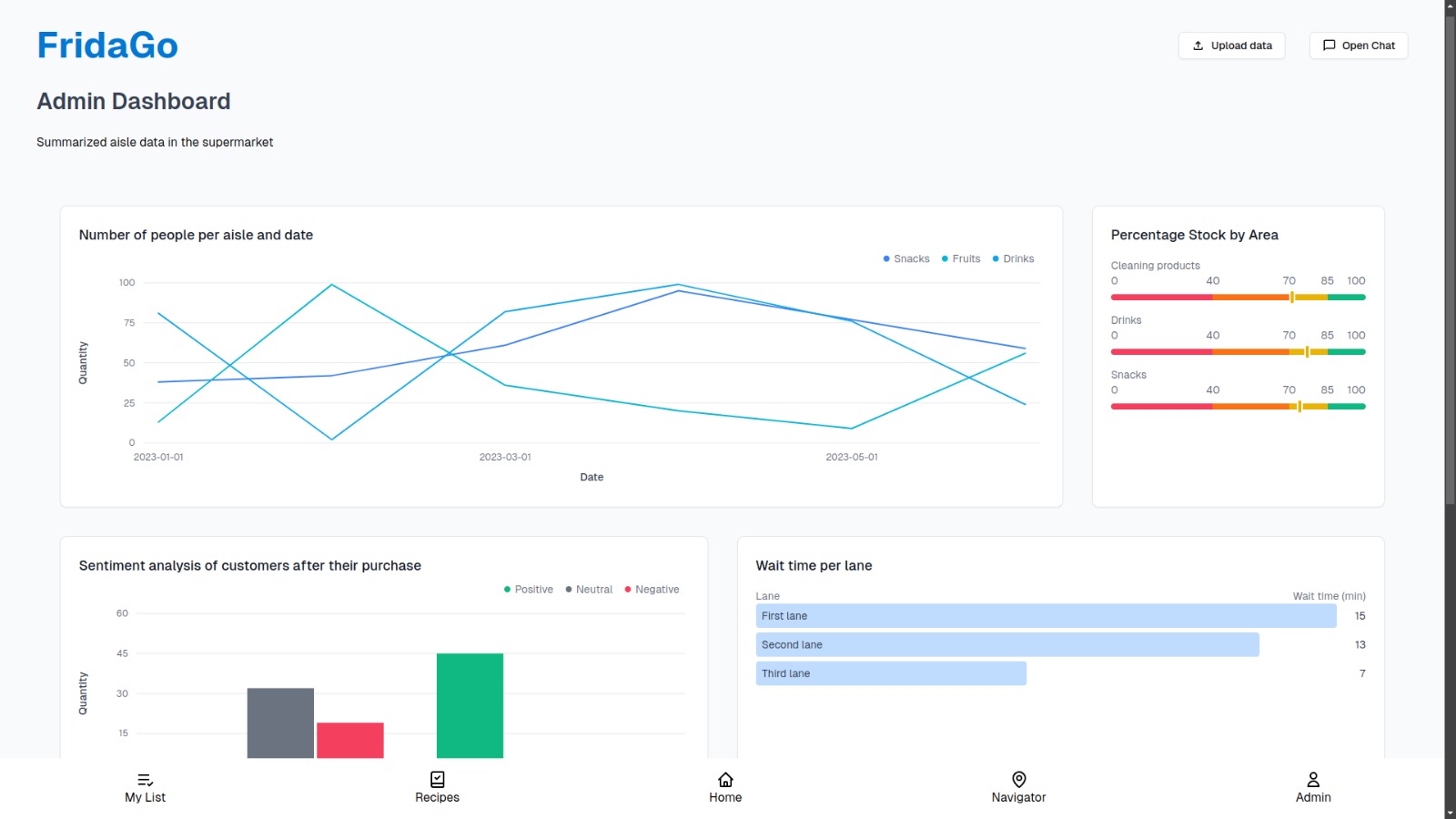Go to Recipes in bottom navigation
The height and width of the screenshot is (819, 1456).
click(438, 788)
